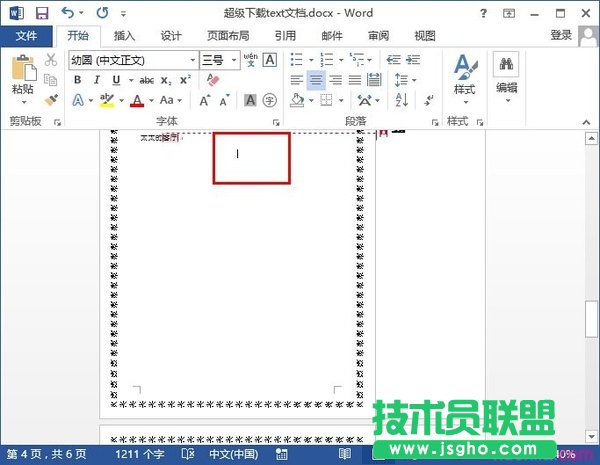Collapse the ribbon with the arrow
Image resolution: width=600 pixels, height=465 pixels.
(586, 122)
